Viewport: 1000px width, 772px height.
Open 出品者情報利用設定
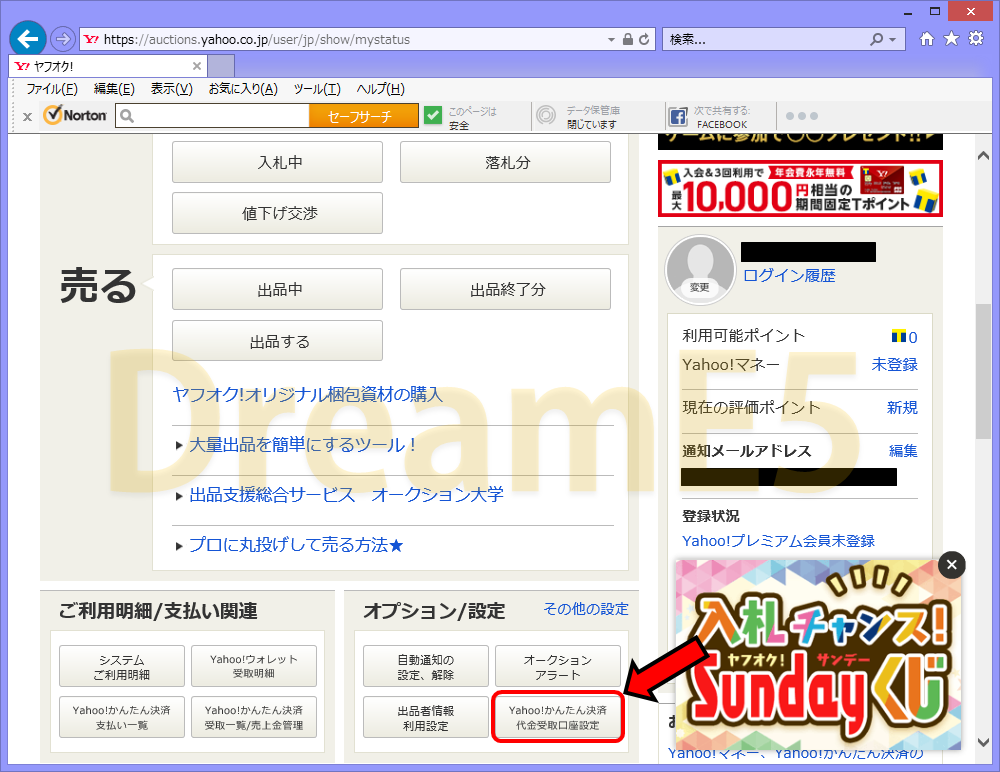tap(426, 717)
